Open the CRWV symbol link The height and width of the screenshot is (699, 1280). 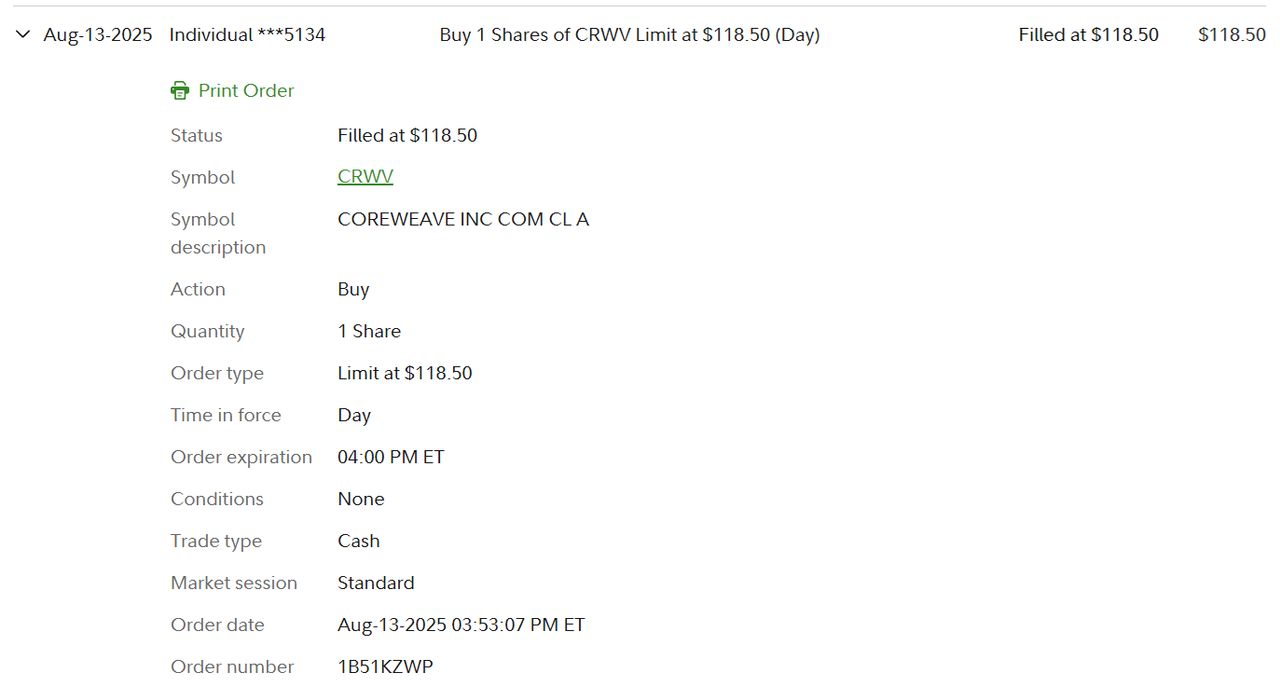pos(365,177)
